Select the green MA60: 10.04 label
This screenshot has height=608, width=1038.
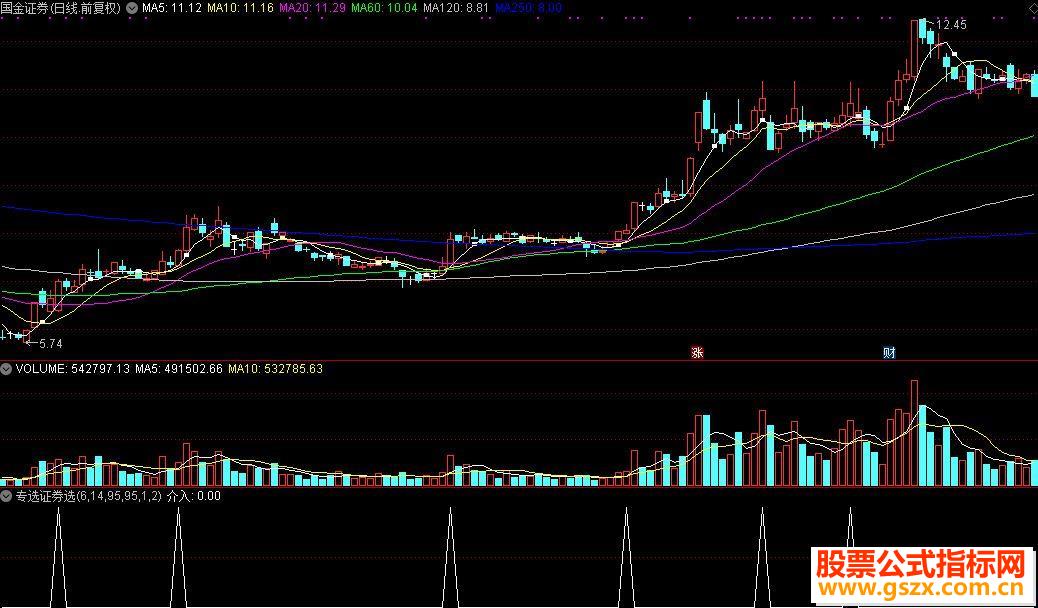click(x=384, y=8)
